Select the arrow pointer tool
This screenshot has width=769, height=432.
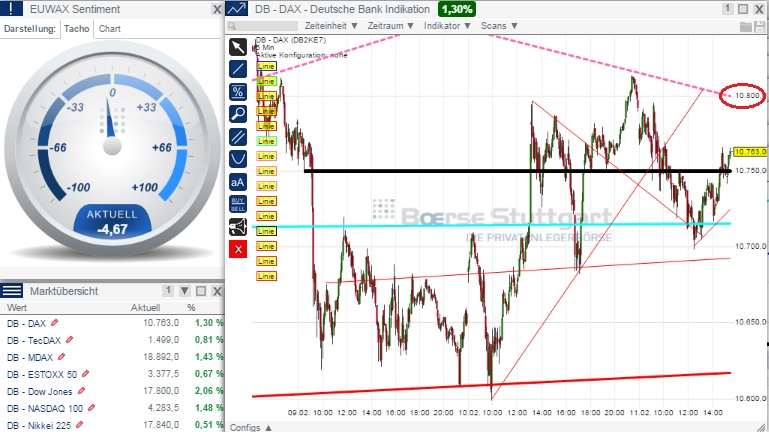point(238,47)
